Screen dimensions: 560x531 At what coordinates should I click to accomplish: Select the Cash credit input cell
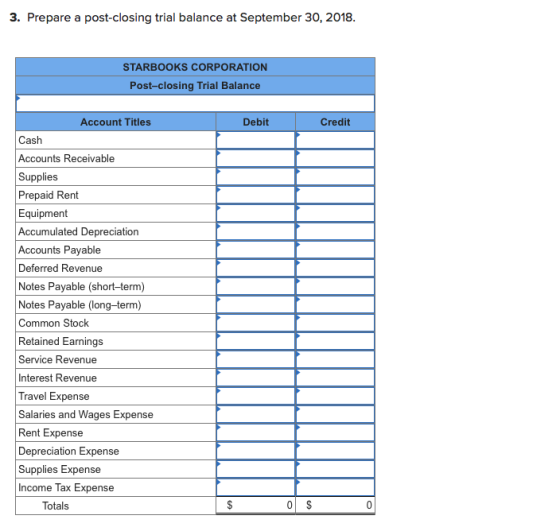335,140
